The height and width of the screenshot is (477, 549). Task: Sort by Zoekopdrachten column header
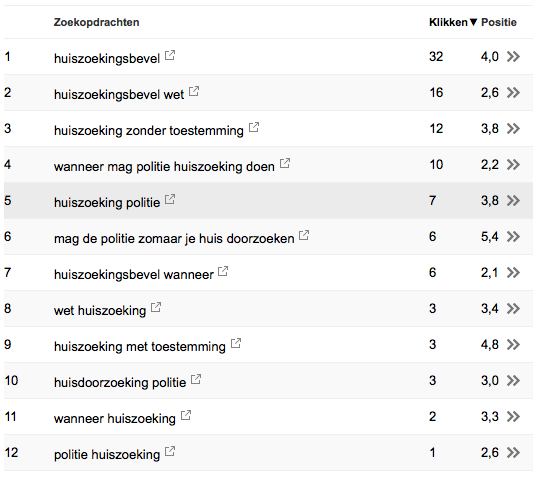pos(96,22)
